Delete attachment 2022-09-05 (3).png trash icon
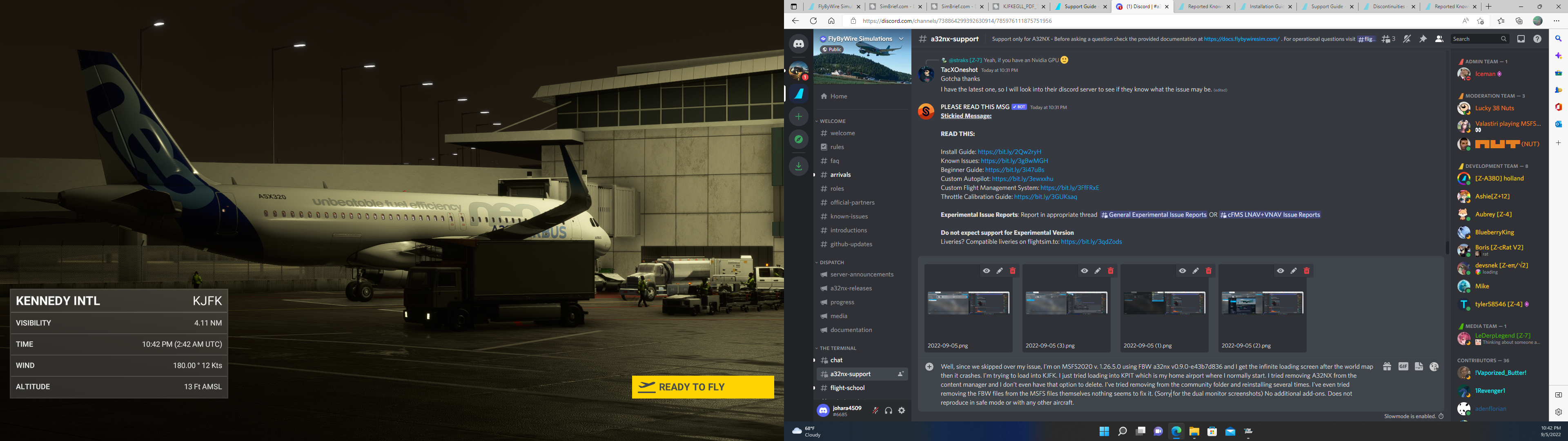 tap(1110, 271)
